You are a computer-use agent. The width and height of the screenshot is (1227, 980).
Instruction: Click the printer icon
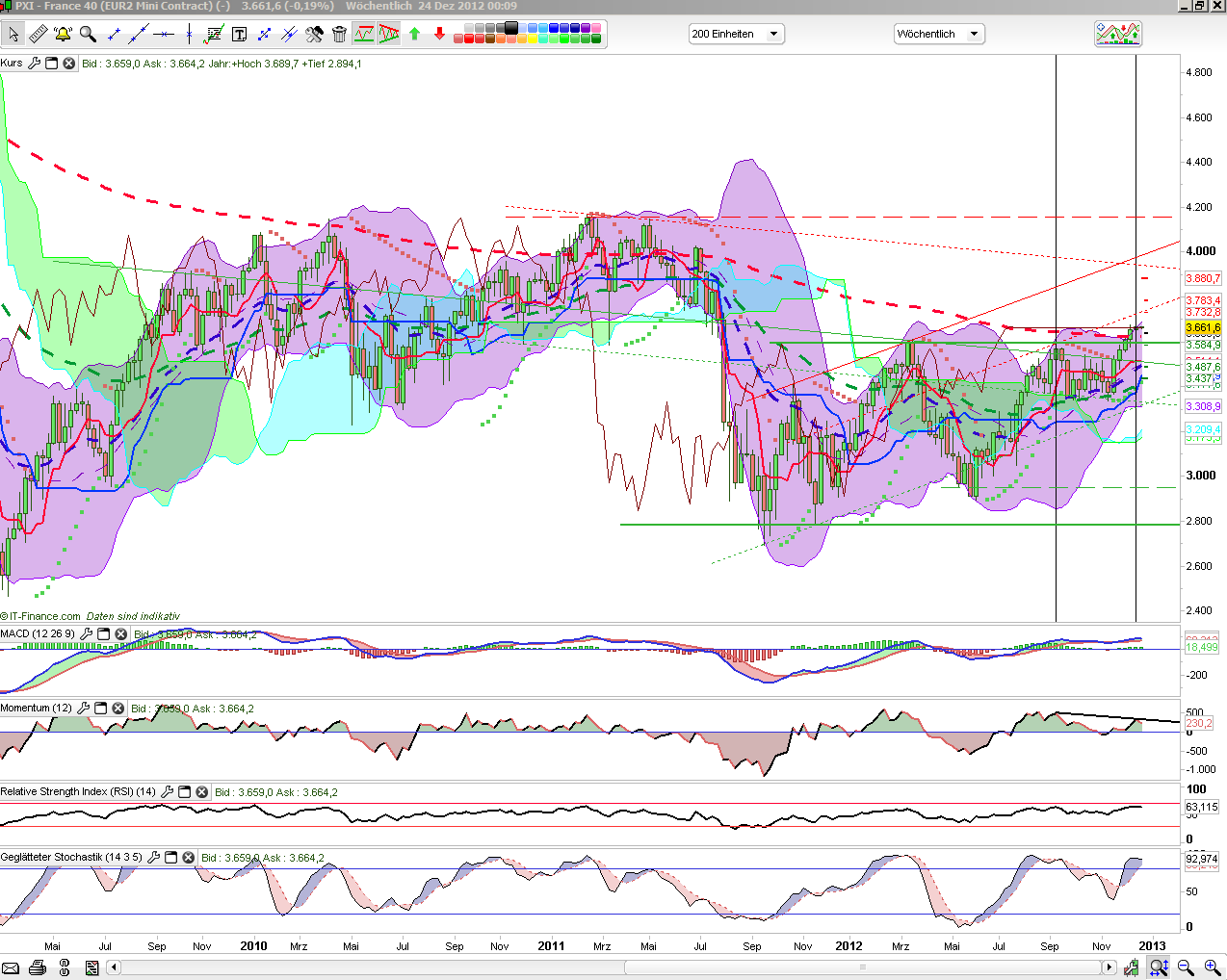pyautogui.click(x=38, y=967)
